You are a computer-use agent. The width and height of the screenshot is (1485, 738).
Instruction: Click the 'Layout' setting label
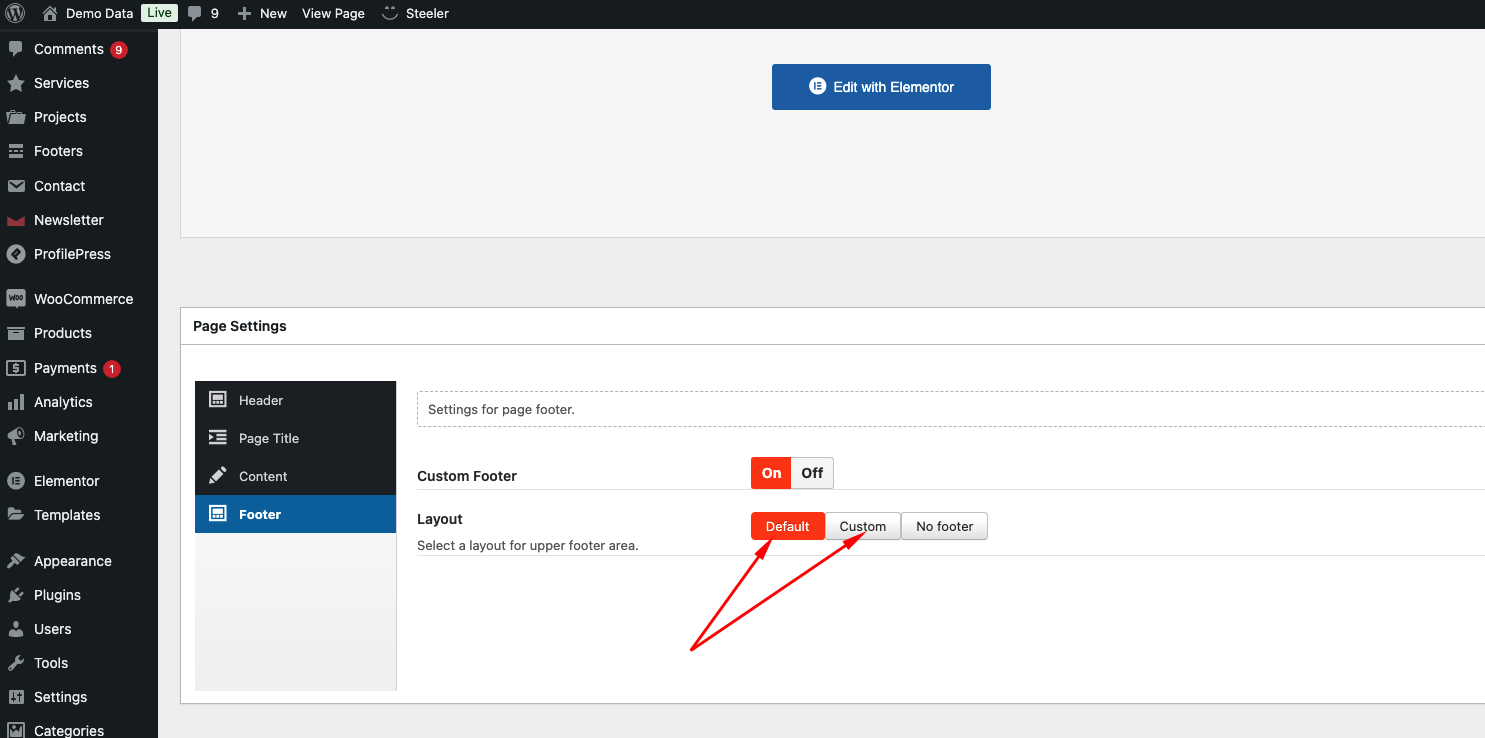[440, 519]
